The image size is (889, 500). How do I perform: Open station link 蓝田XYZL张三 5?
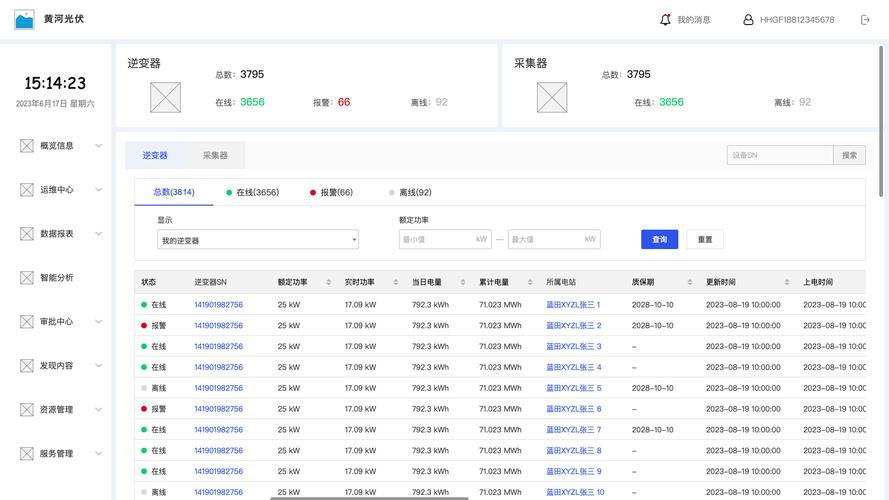tap(573, 388)
